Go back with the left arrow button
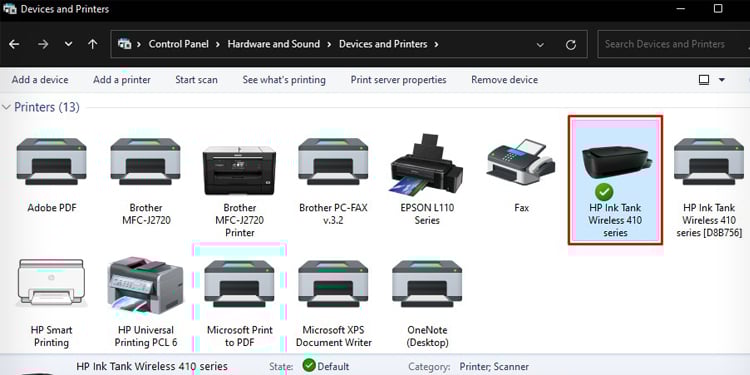 [x=14, y=44]
